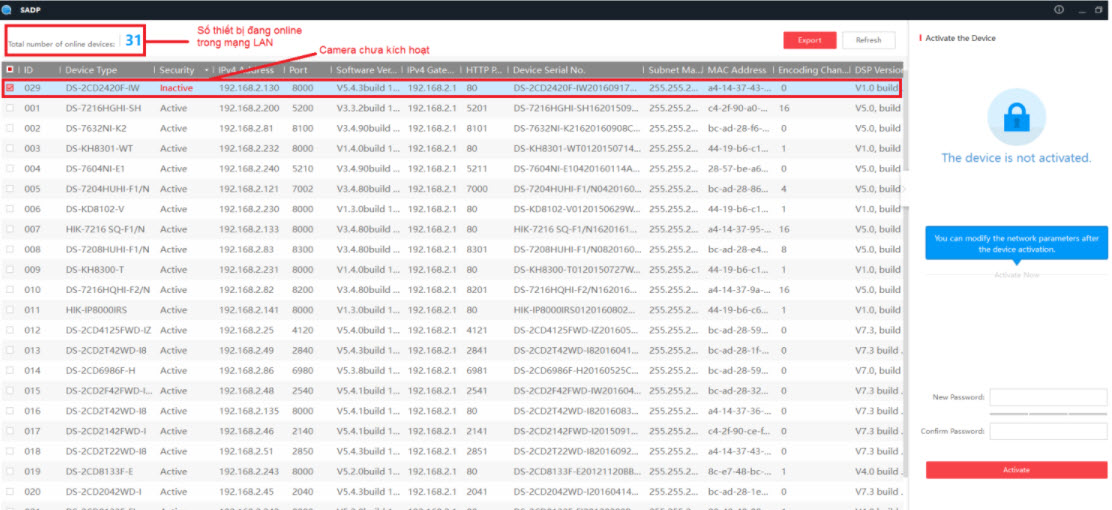Open the info icon in title bar
Screen dimensions: 1112x510
click(x=1059, y=9)
